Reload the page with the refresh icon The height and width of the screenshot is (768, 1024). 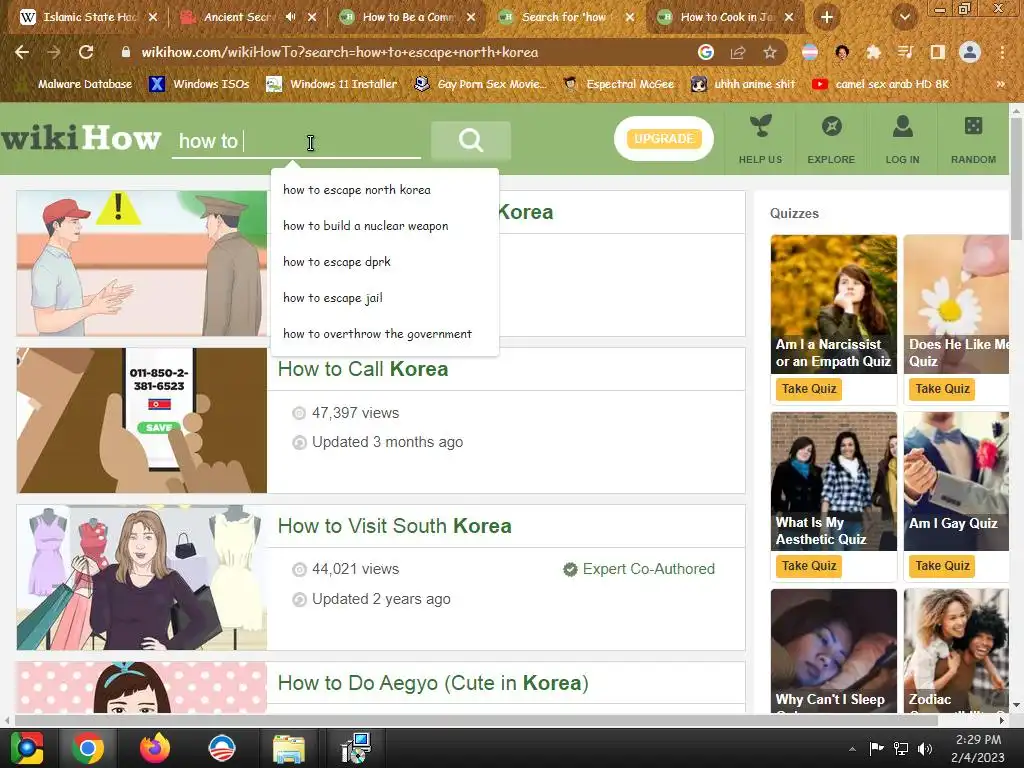pos(86,52)
